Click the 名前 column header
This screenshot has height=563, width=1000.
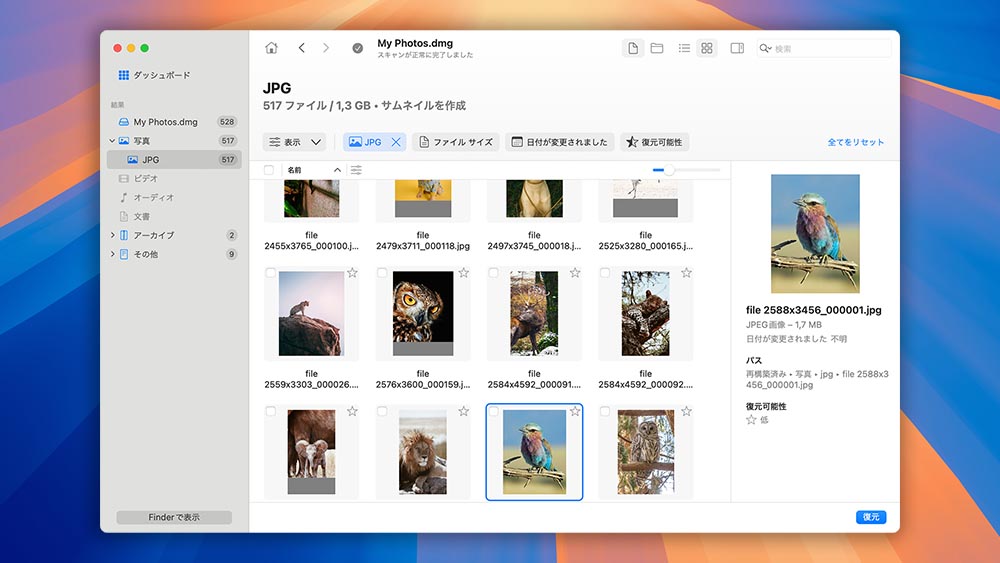pyautogui.click(x=294, y=170)
